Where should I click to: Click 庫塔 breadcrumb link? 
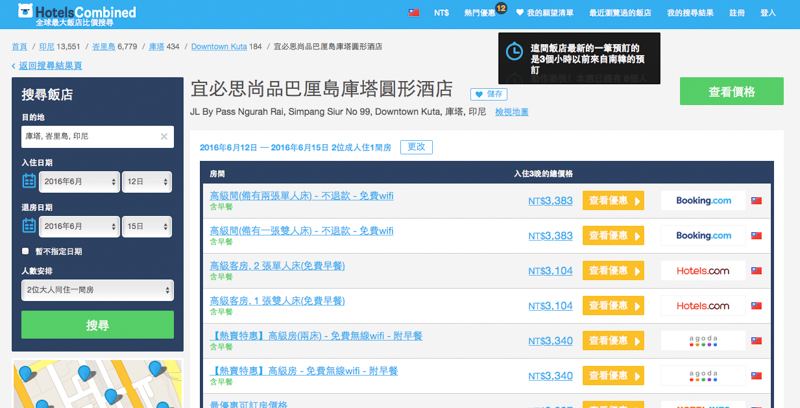[x=156, y=46]
